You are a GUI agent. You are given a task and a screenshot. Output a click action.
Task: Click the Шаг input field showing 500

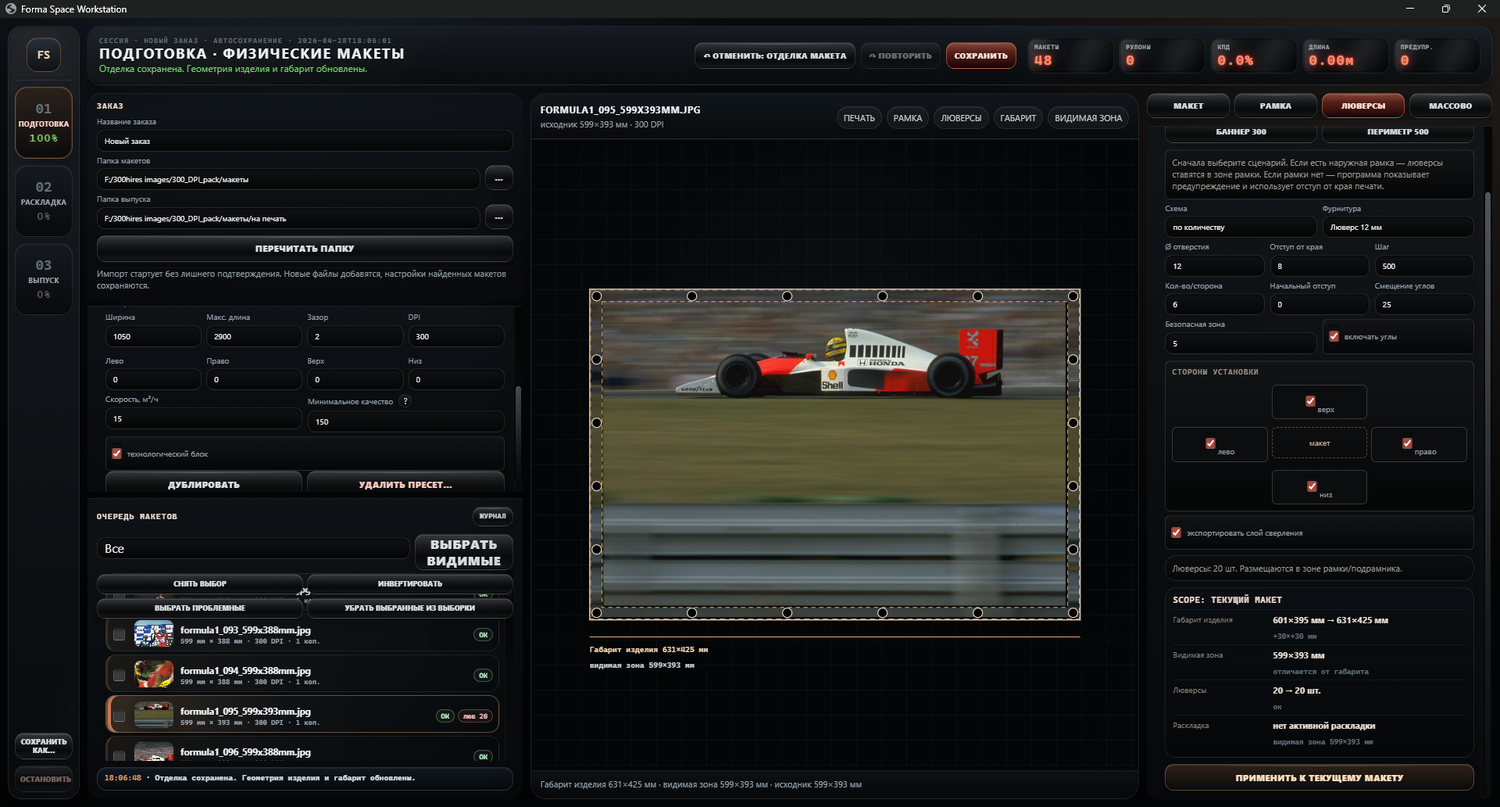[1423, 266]
